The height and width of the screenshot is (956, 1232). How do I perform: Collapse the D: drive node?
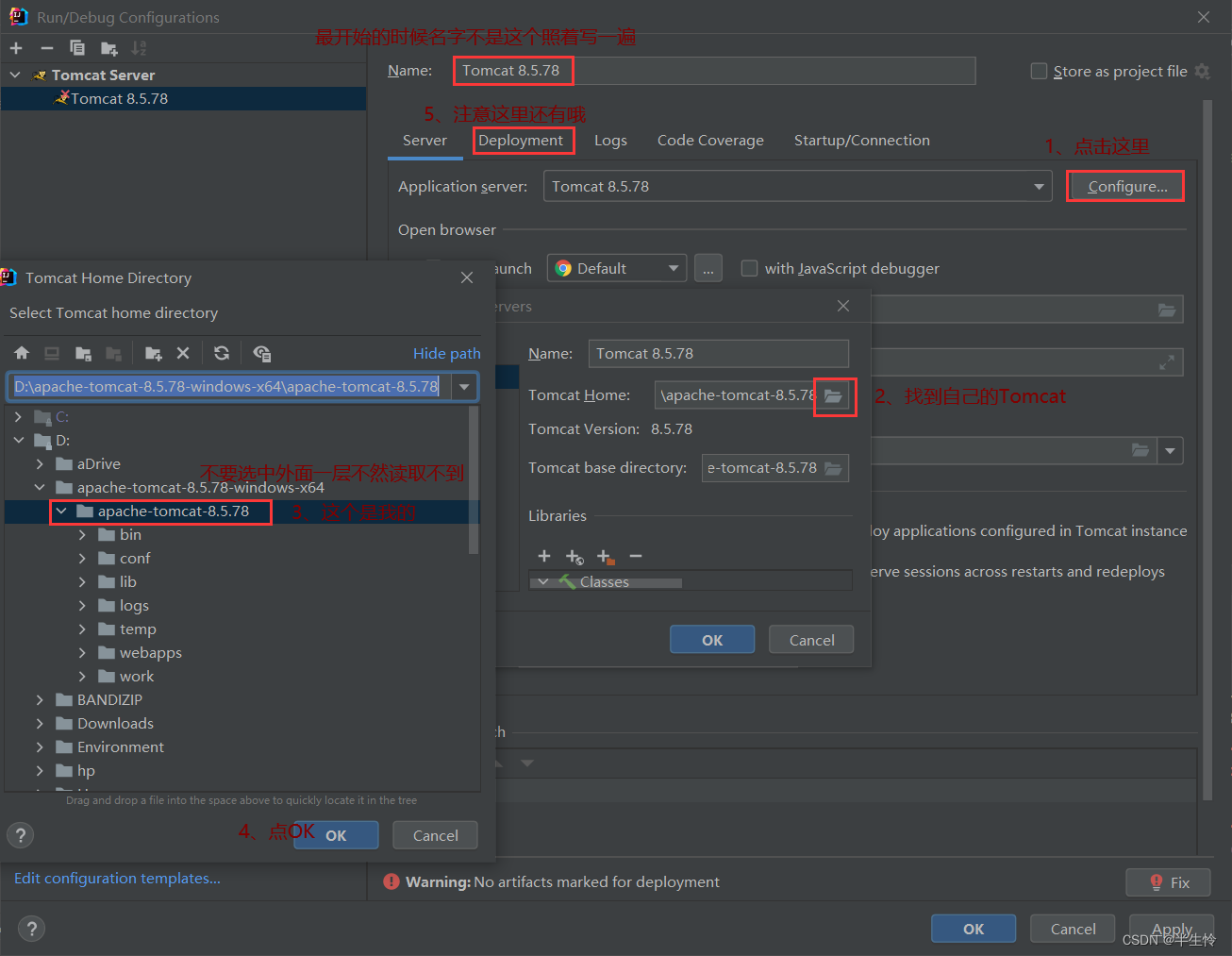pyautogui.click(x=18, y=441)
